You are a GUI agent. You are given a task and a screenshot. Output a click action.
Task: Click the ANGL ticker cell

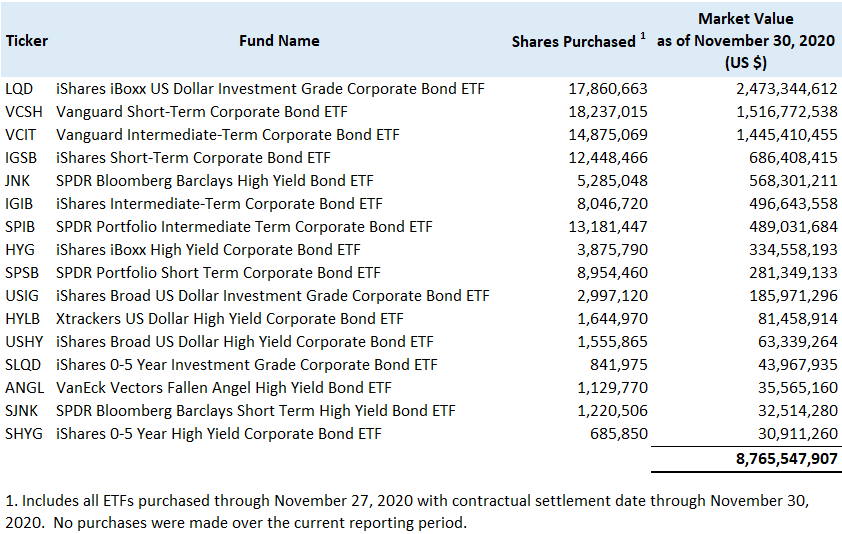pyautogui.click(x=24, y=388)
